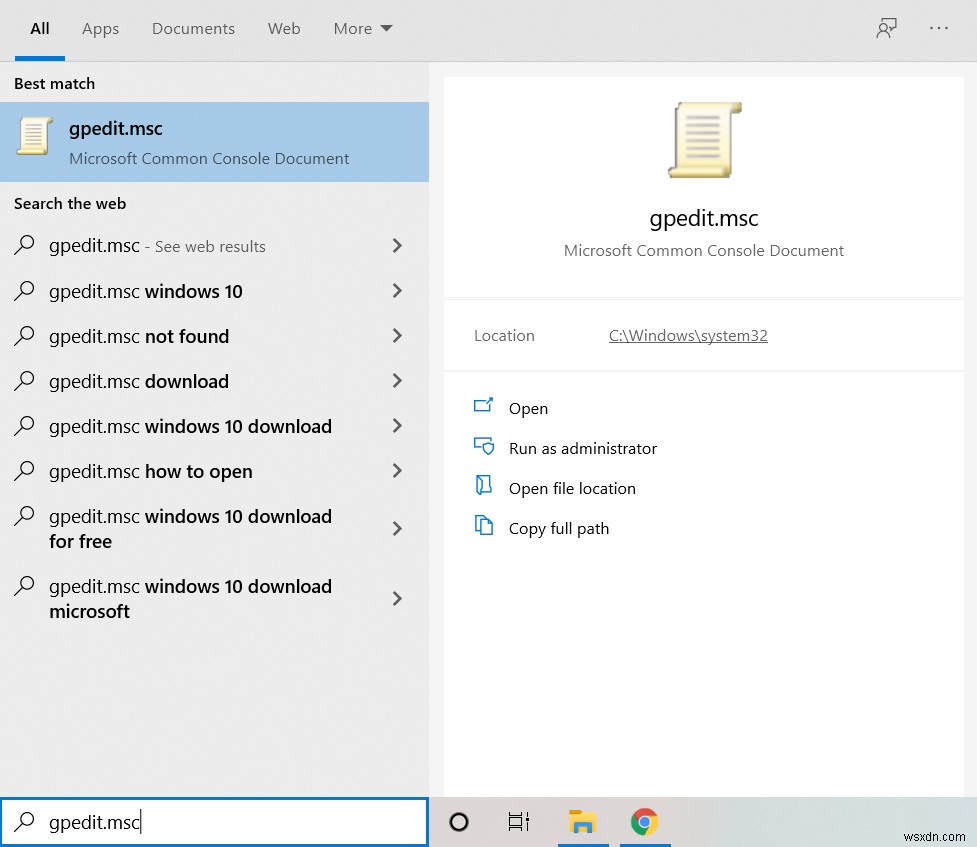Open the gpedit.msc preview document icon
The image size is (977, 847).
[703, 139]
